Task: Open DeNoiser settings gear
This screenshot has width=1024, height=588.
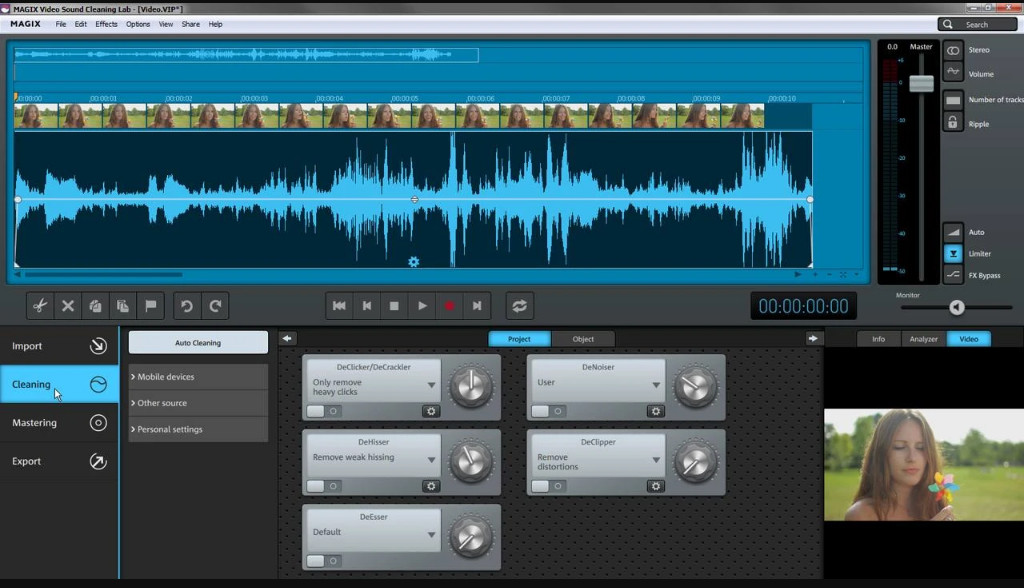Action: (656, 411)
